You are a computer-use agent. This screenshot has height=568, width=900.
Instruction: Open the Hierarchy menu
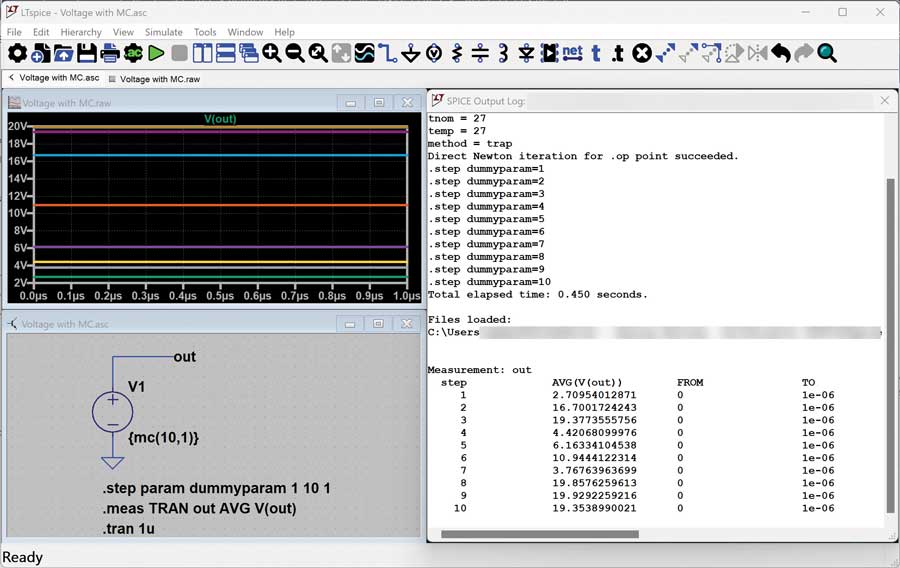(81, 32)
